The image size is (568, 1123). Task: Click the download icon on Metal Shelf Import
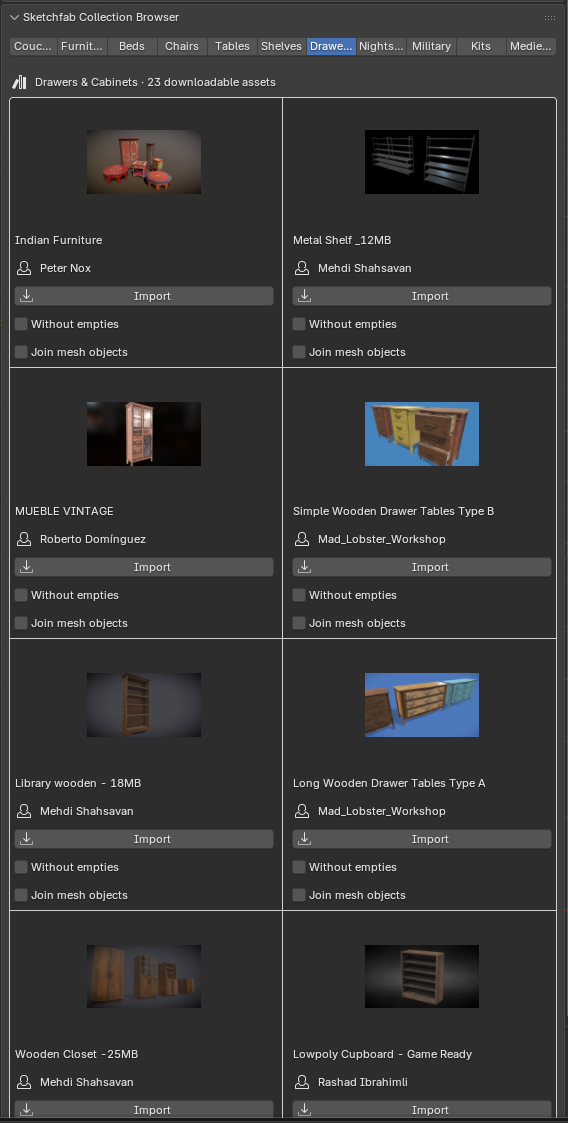[x=304, y=296]
